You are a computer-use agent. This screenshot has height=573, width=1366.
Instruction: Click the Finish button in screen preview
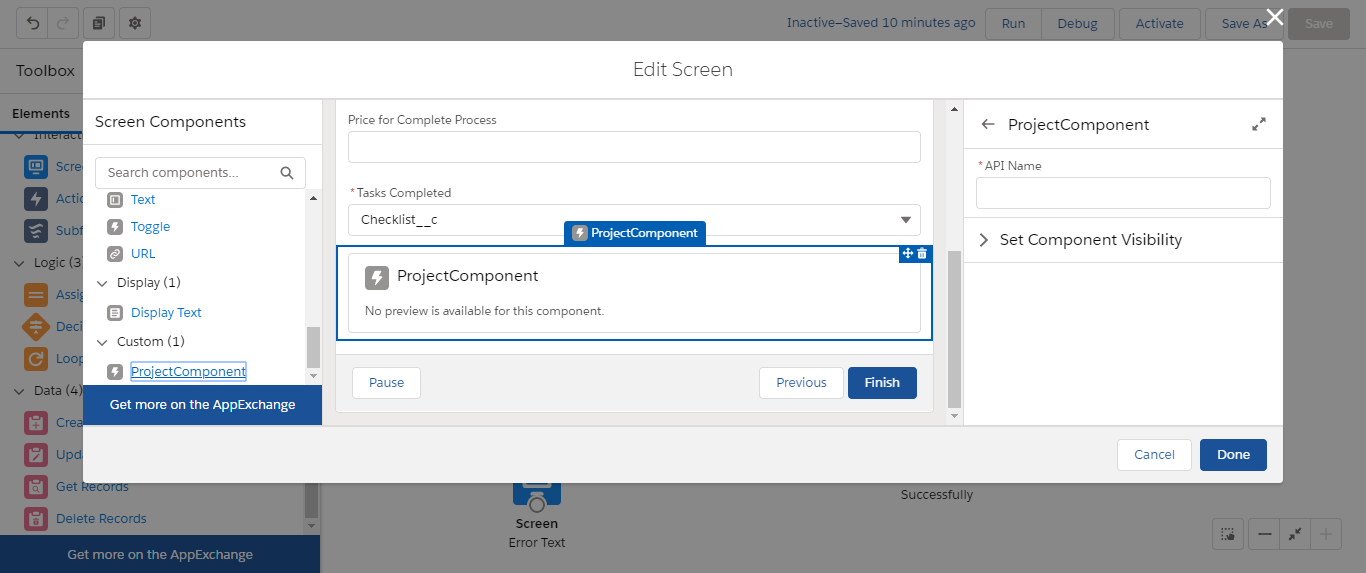[x=882, y=383]
